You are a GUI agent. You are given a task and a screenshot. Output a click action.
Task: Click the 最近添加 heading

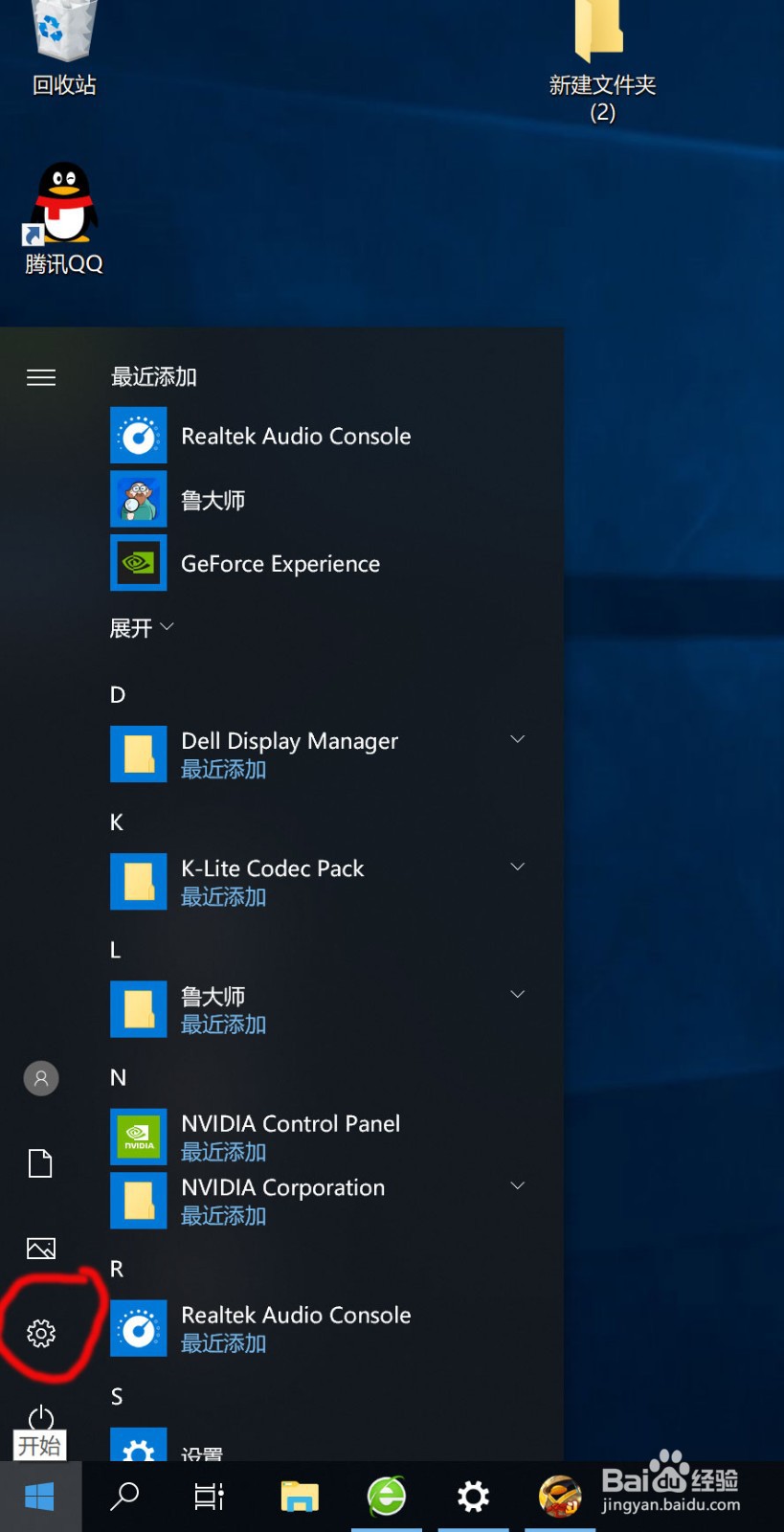(x=154, y=377)
